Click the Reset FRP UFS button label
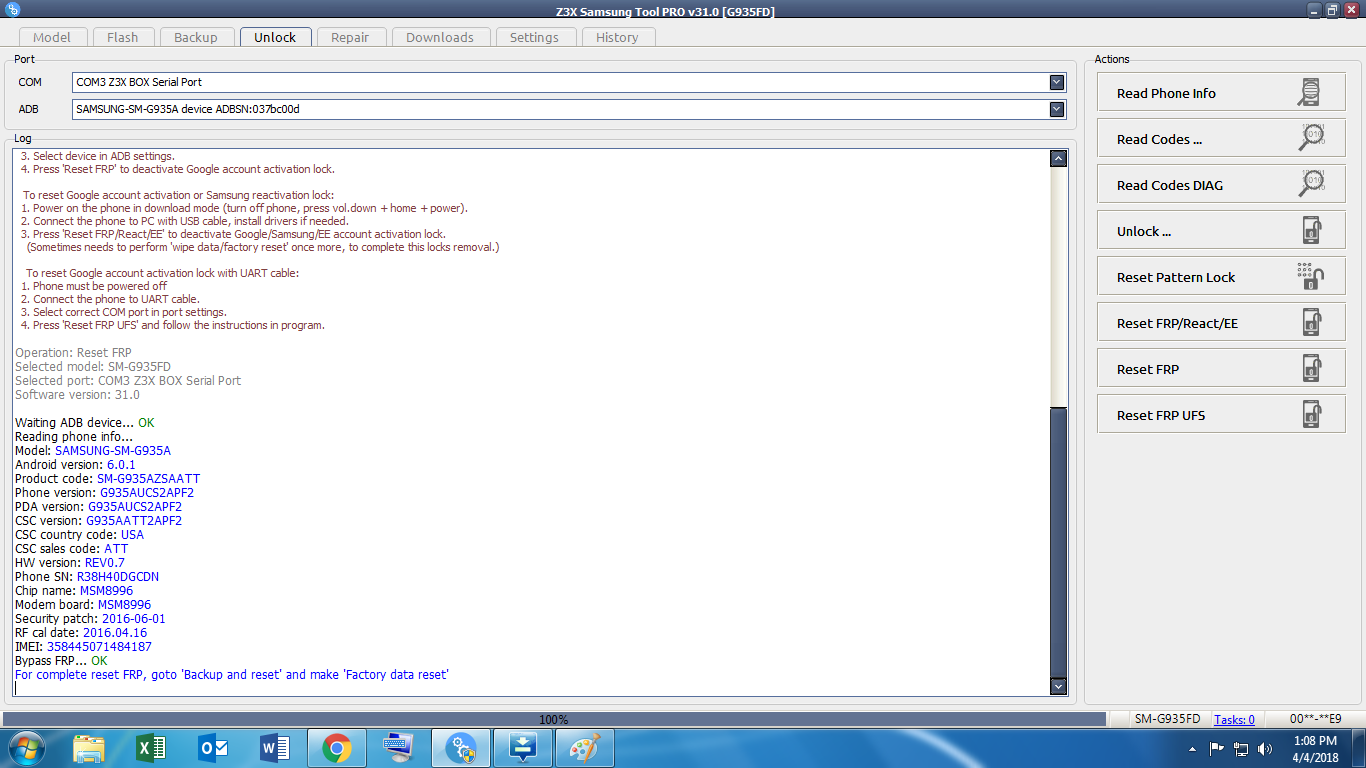This screenshot has width=1366, height=768. point(1161,416)
